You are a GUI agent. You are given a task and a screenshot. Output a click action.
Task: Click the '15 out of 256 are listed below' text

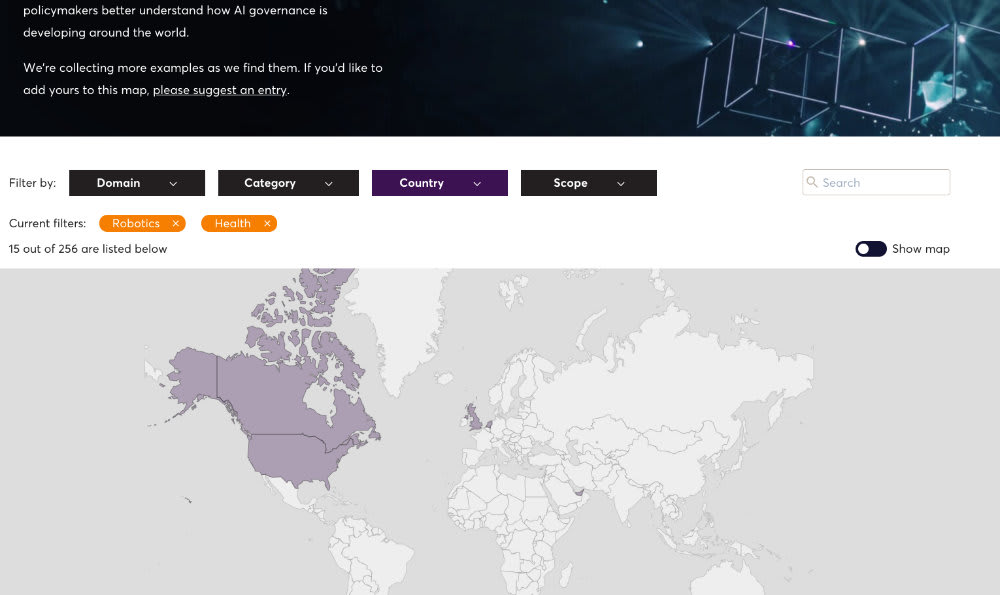[88, 249]
